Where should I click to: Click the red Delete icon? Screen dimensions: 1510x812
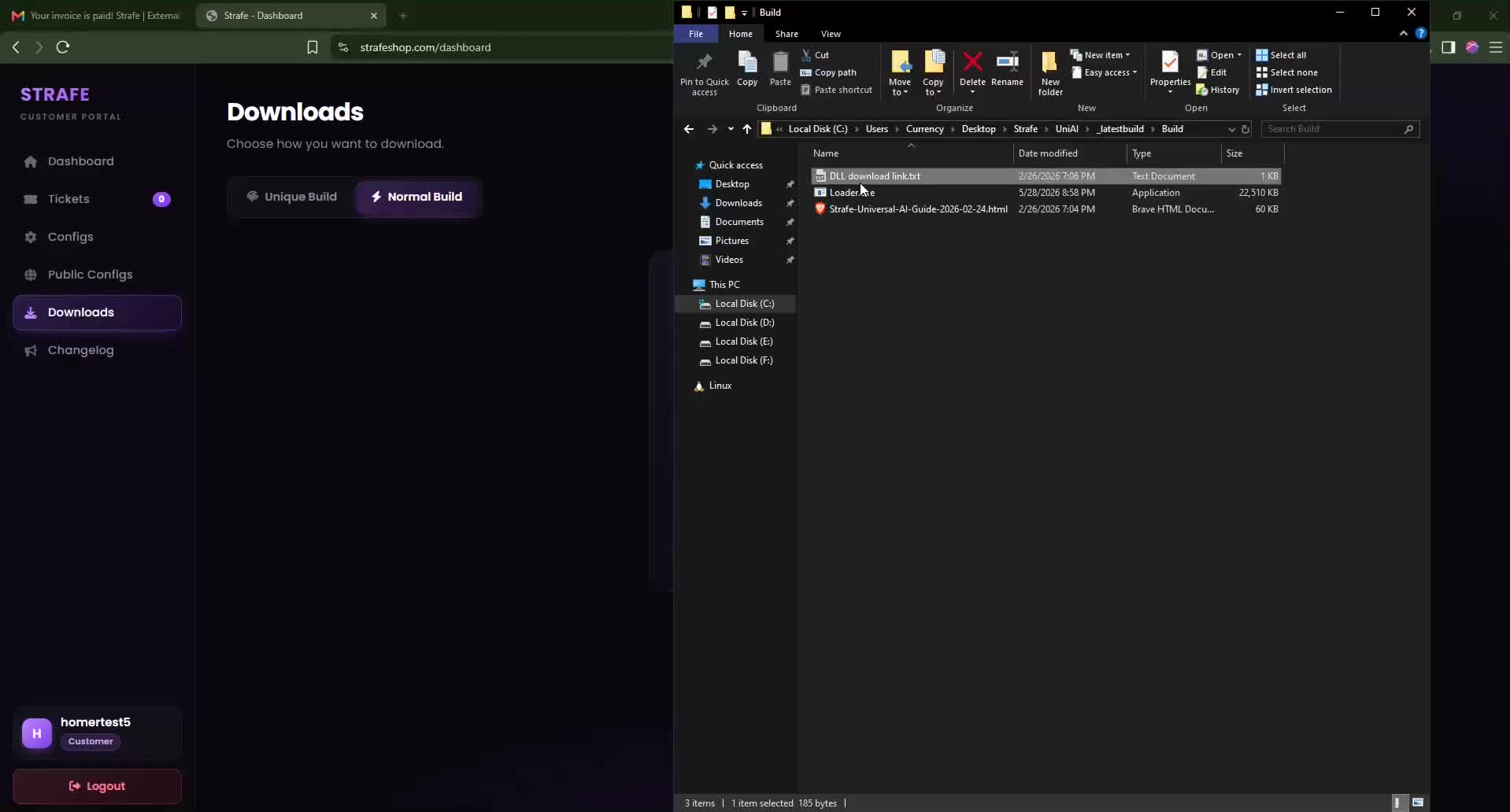(x=972, y=63)
